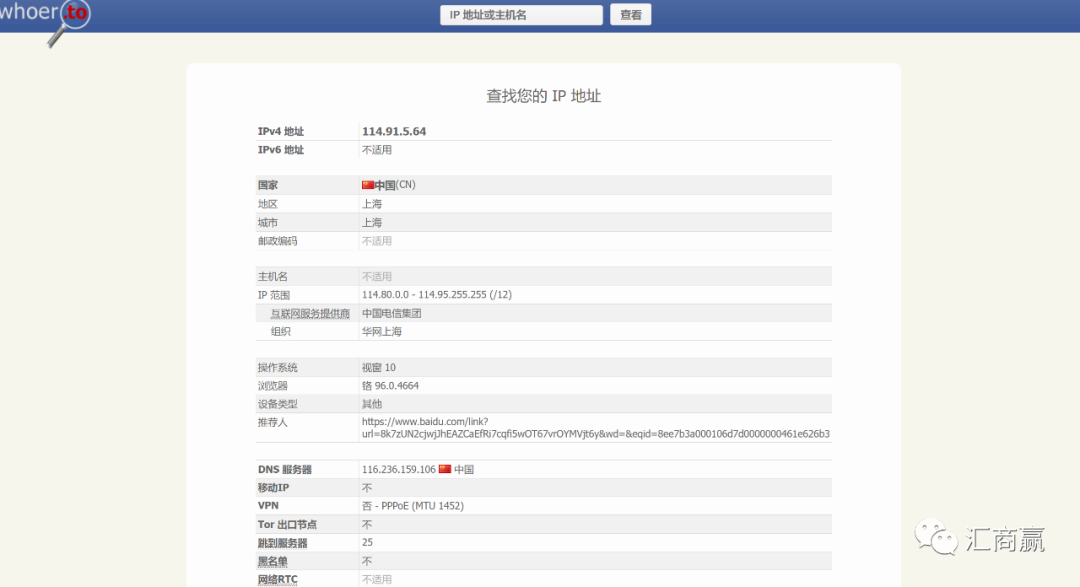Click the 国家 row label

pos(268,185)
